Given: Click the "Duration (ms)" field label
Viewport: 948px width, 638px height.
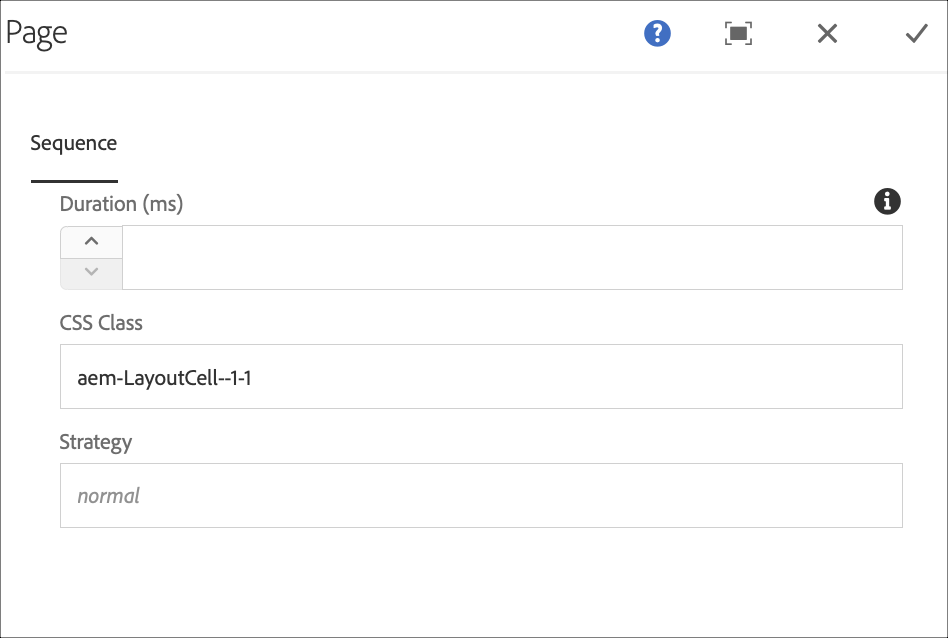Looking at the screenshot, I should [121, 204].
